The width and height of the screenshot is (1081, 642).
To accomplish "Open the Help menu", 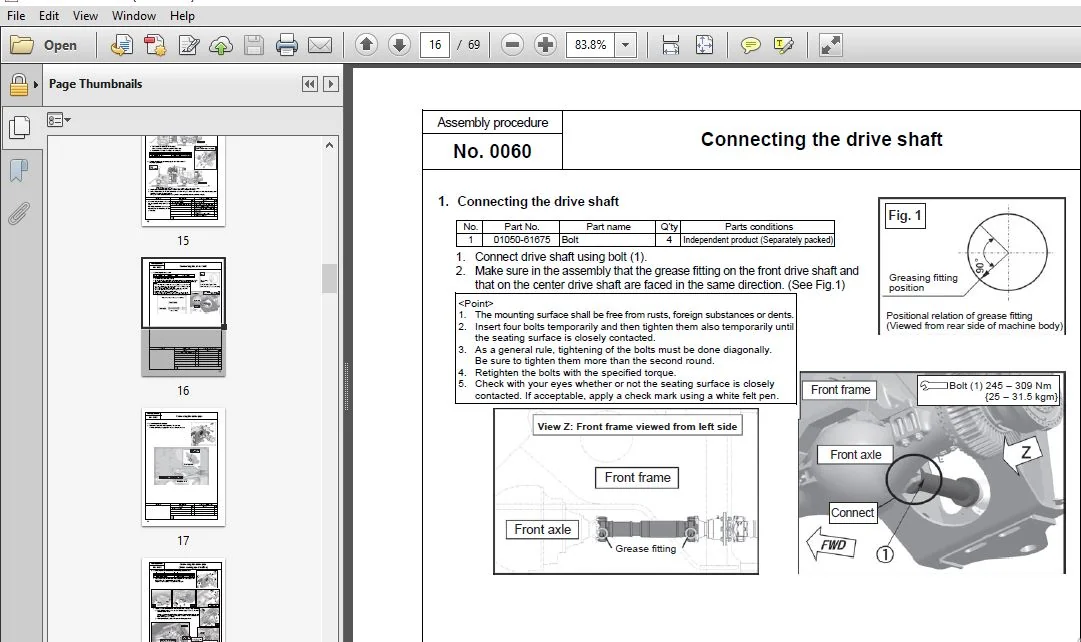I will click(182, 15).
